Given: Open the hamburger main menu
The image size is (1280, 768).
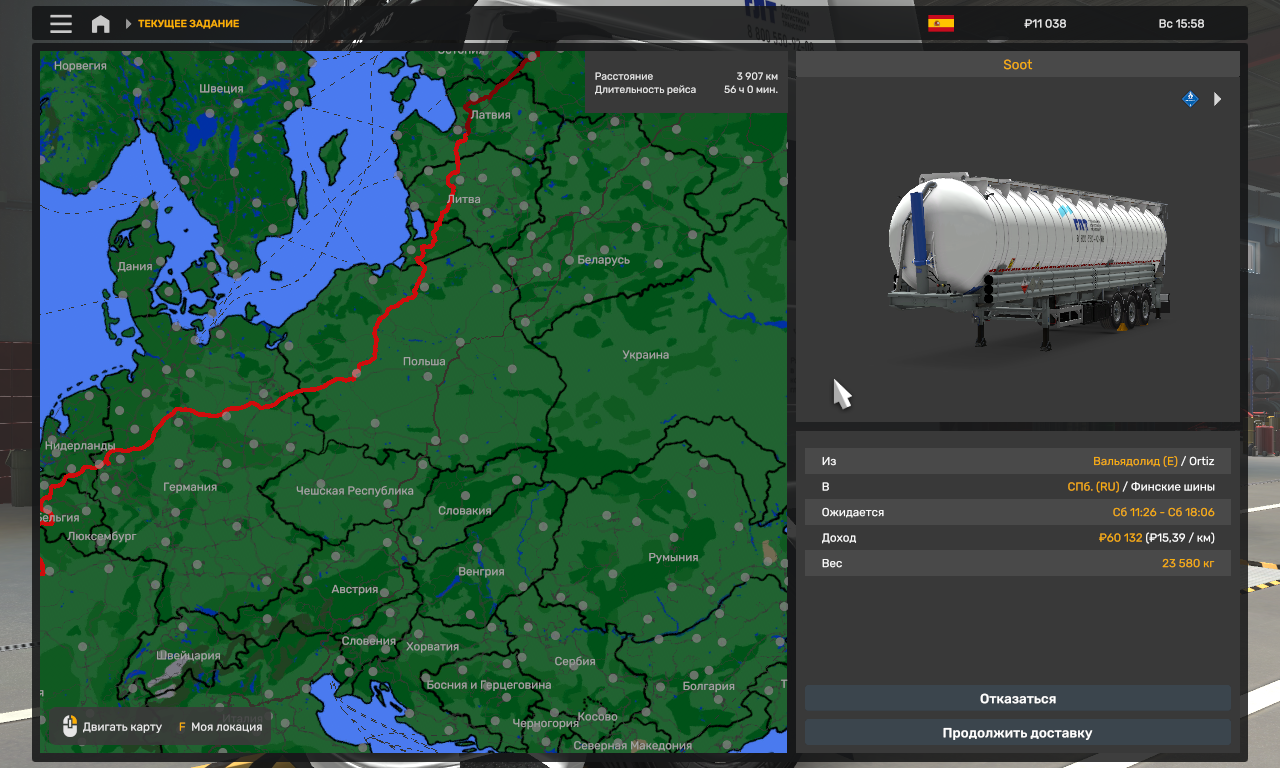Looking at the screenshot, I should click(x=61, y=24).
